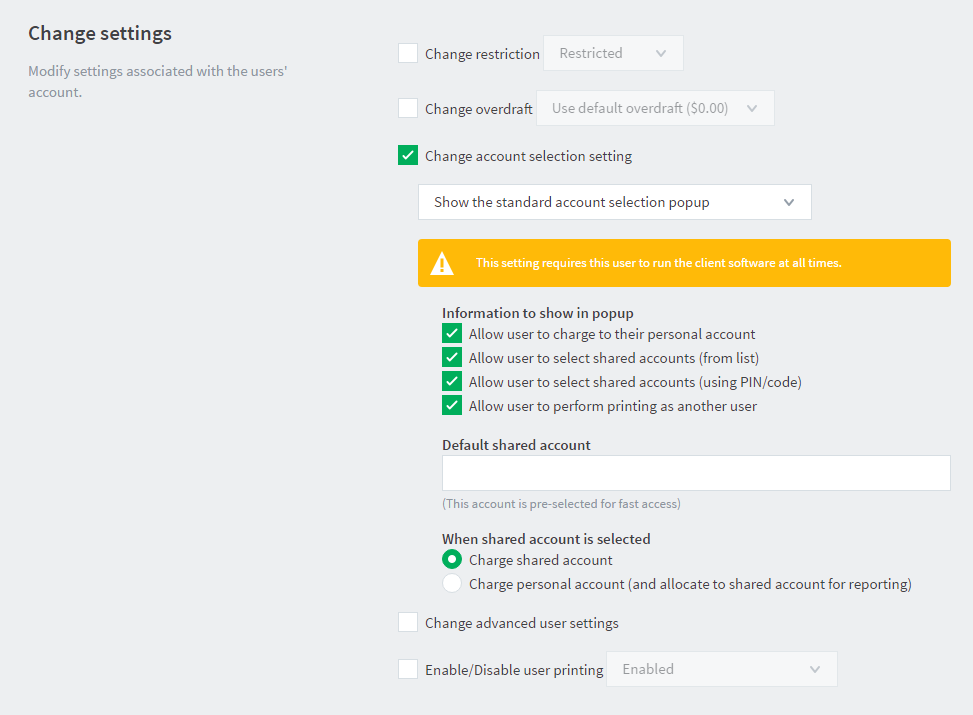Toggle shared accounts using PIN/code option
973x715 pixels.
(452, 381)
